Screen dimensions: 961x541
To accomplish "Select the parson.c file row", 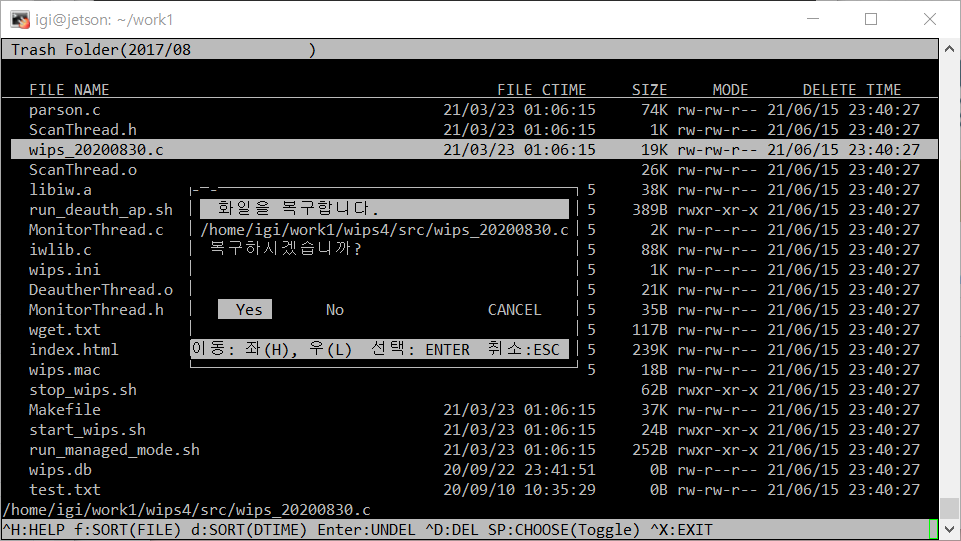I will (474, 110).
